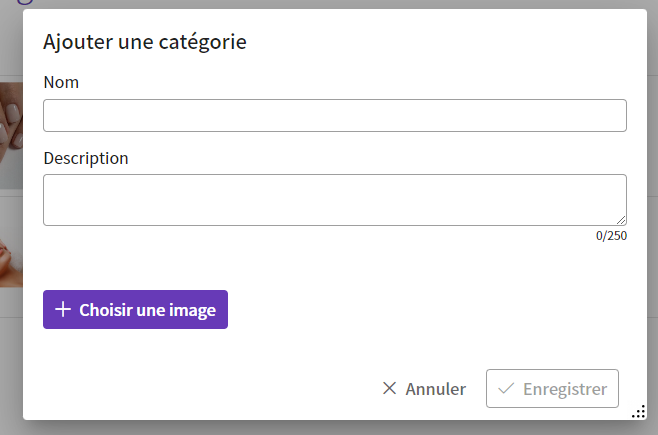This screenshot has height=435, width=658.
Task: Click the Description textarea corner resize grip
Action: [x=621, y=220]
